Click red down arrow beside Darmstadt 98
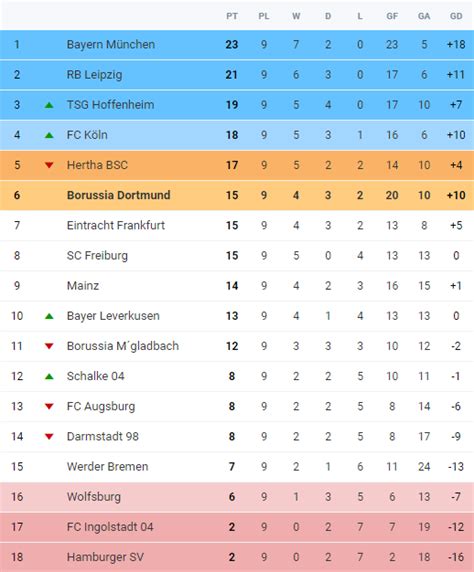The width and height of the screenshot is (474, 572). coord(49,437)
